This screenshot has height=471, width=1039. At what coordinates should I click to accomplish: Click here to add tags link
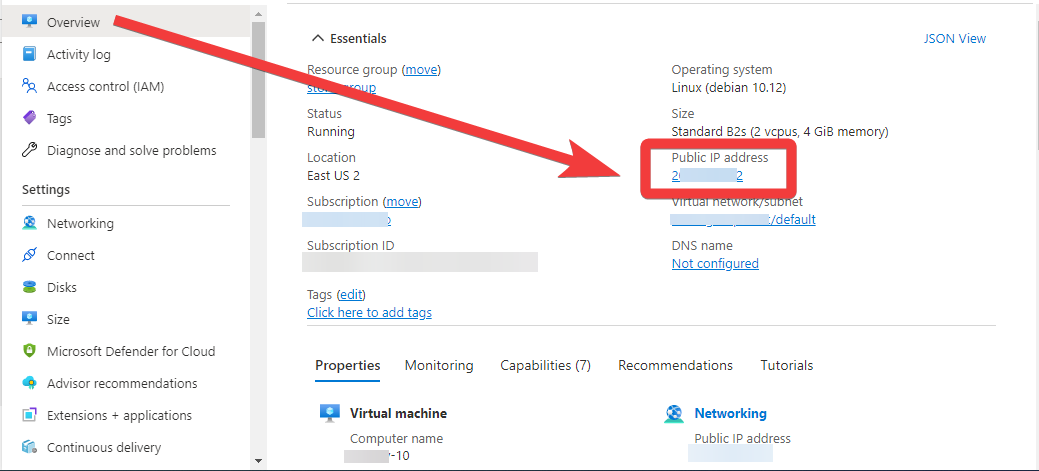click(369, 312)
